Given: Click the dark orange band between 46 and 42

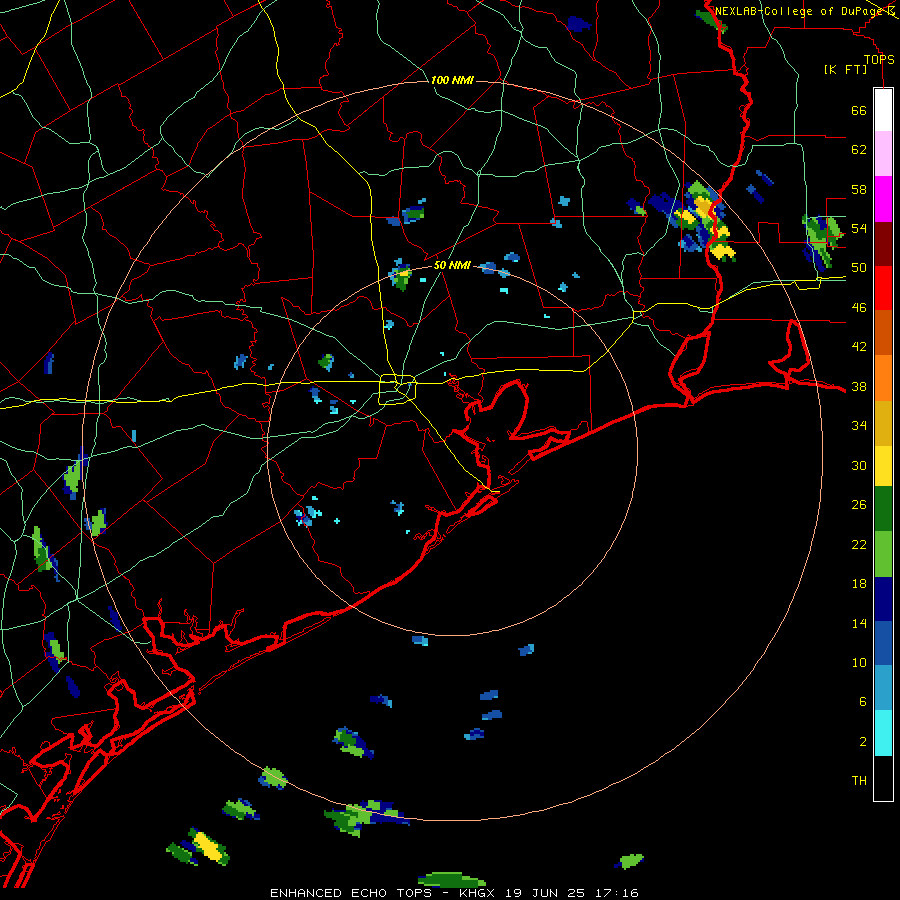Looking at the screenshot, I should (x=883, y=332).
